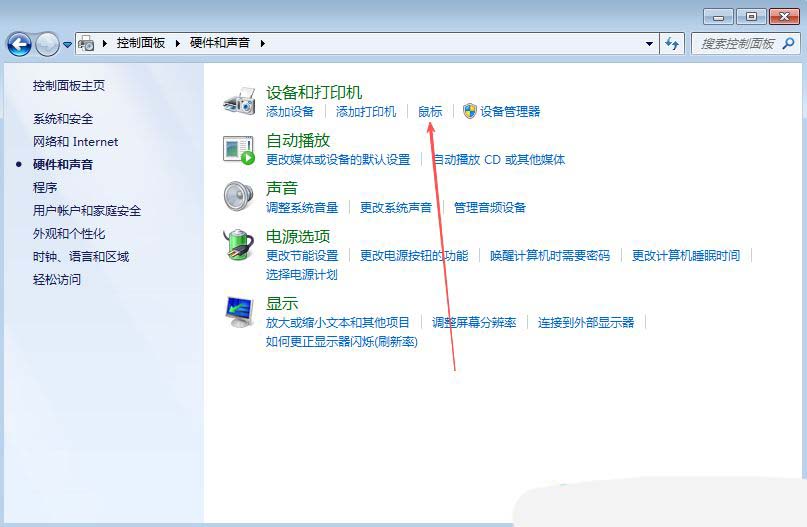The height and width of the screenshot is (527, 807).
Task: Open the 自动播放 heading
Action: [x=298, y=140]
